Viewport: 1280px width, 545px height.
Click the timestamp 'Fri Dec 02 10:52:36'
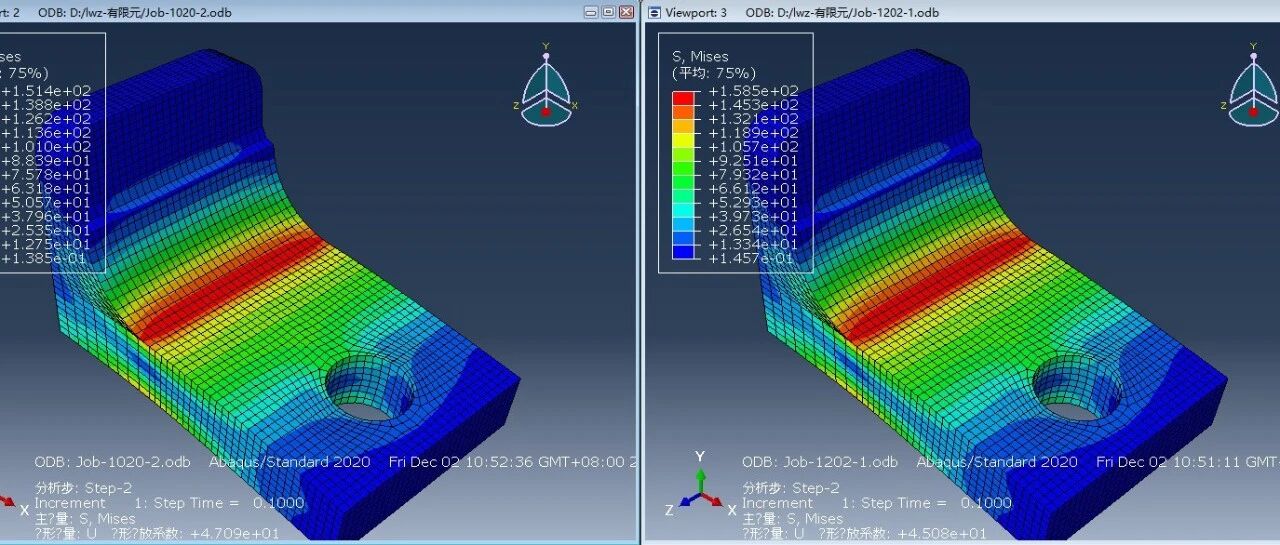click(x=459, y=462)
